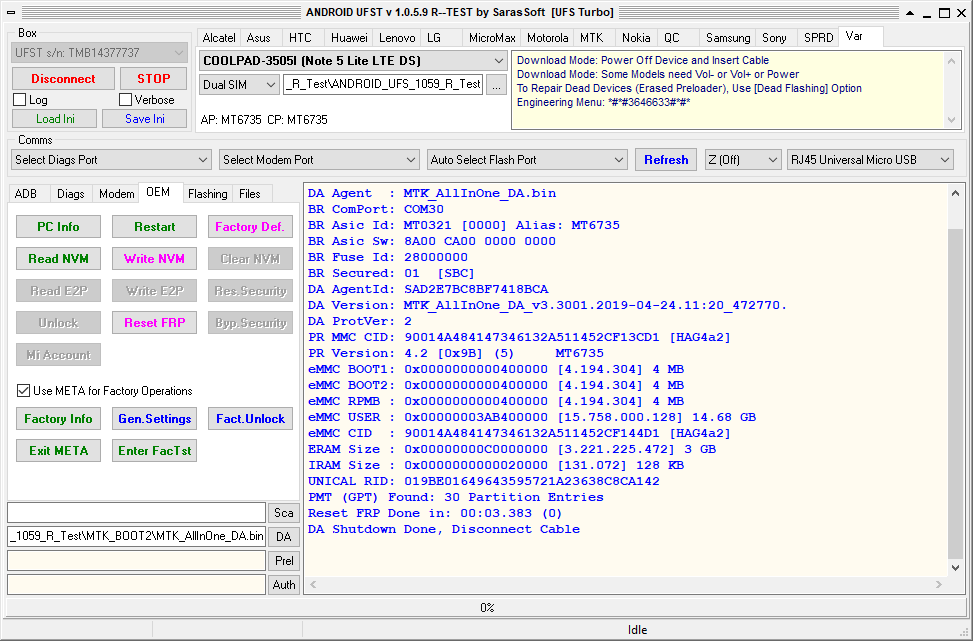Open the ADB tab

[x=25, y=194]
